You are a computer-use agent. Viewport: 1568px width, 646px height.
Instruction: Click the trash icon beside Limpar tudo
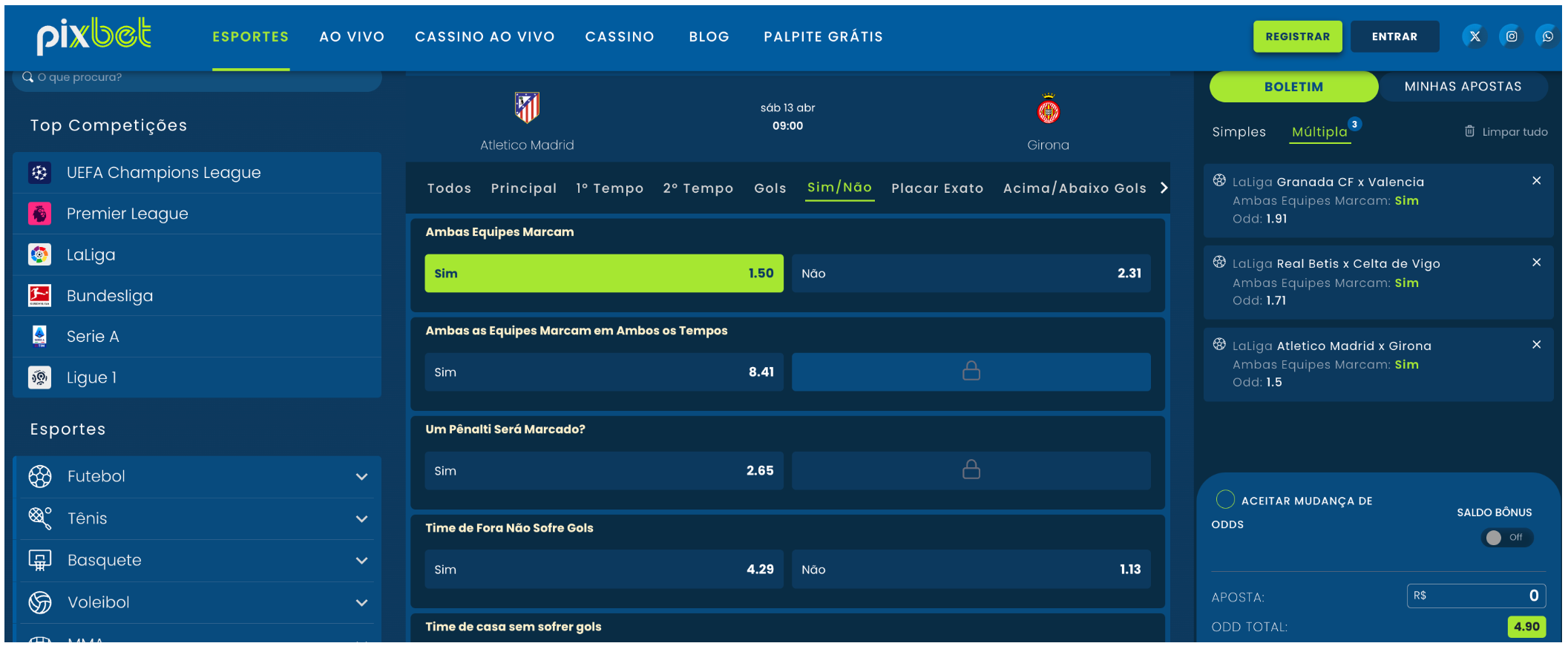click(1469, 131)
